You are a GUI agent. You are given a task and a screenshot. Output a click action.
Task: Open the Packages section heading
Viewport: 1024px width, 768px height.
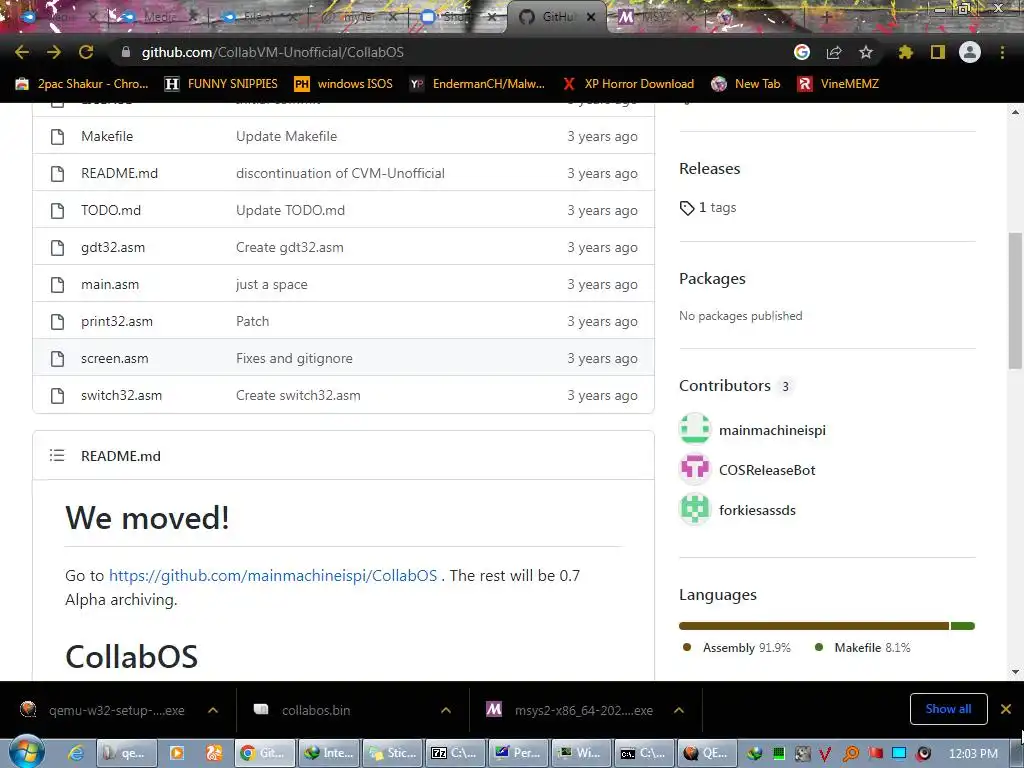(x=712, y=279)
